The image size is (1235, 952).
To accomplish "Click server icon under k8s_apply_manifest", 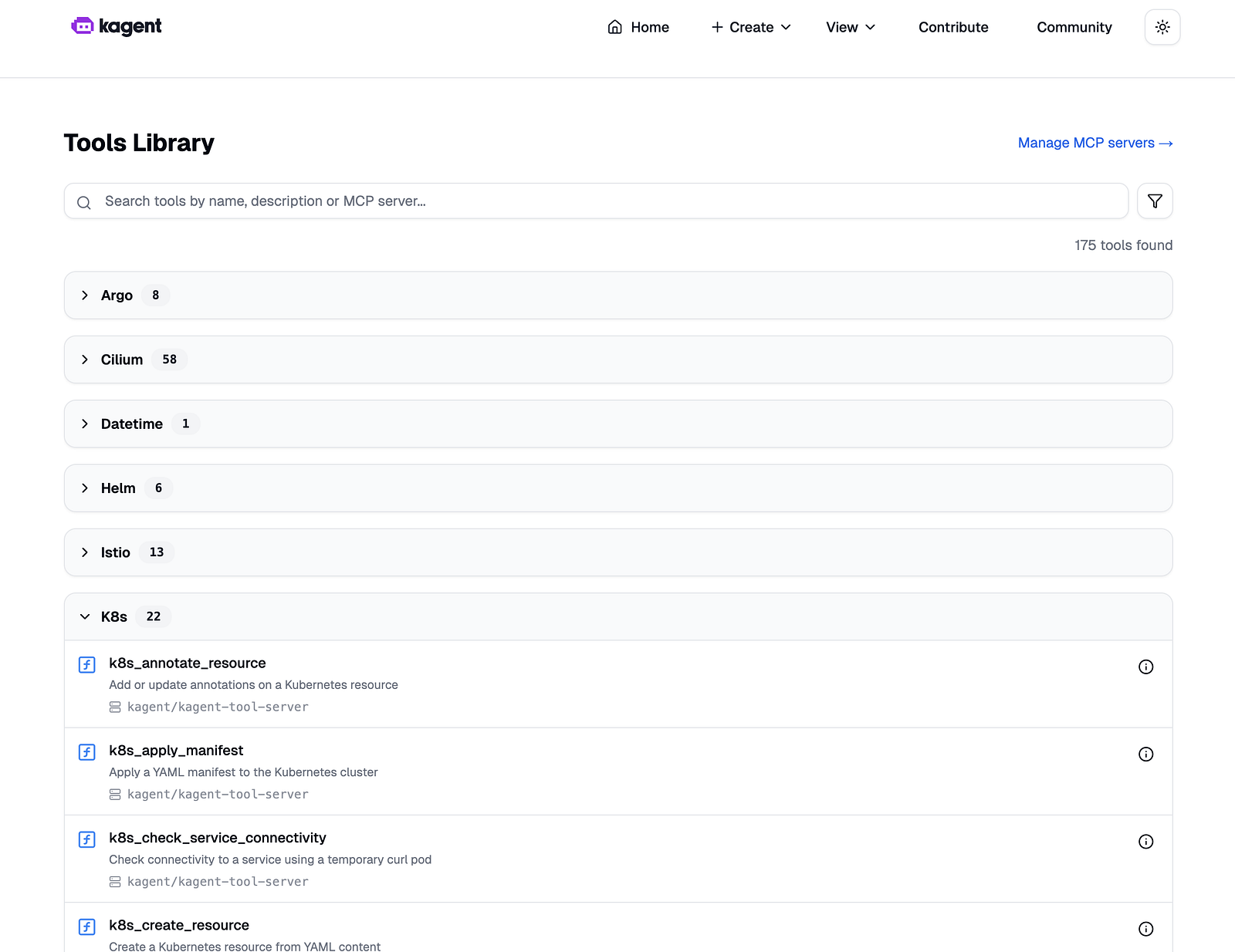I will pyautogui.click(x=115, y=794).
